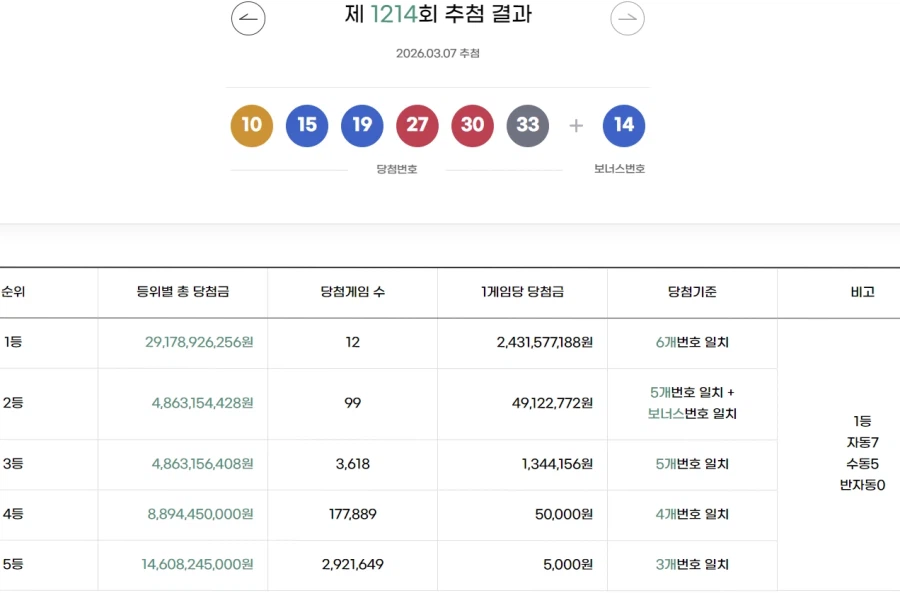Select the gray ball numbered 33

pos(528,125)
